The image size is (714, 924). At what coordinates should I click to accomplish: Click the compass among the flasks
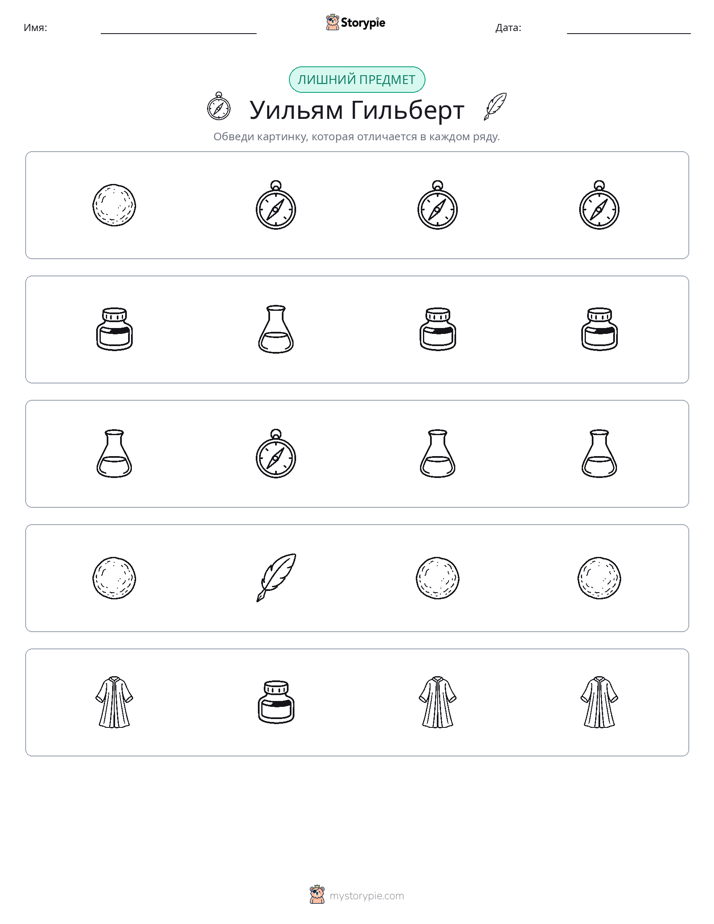(276, 453)
